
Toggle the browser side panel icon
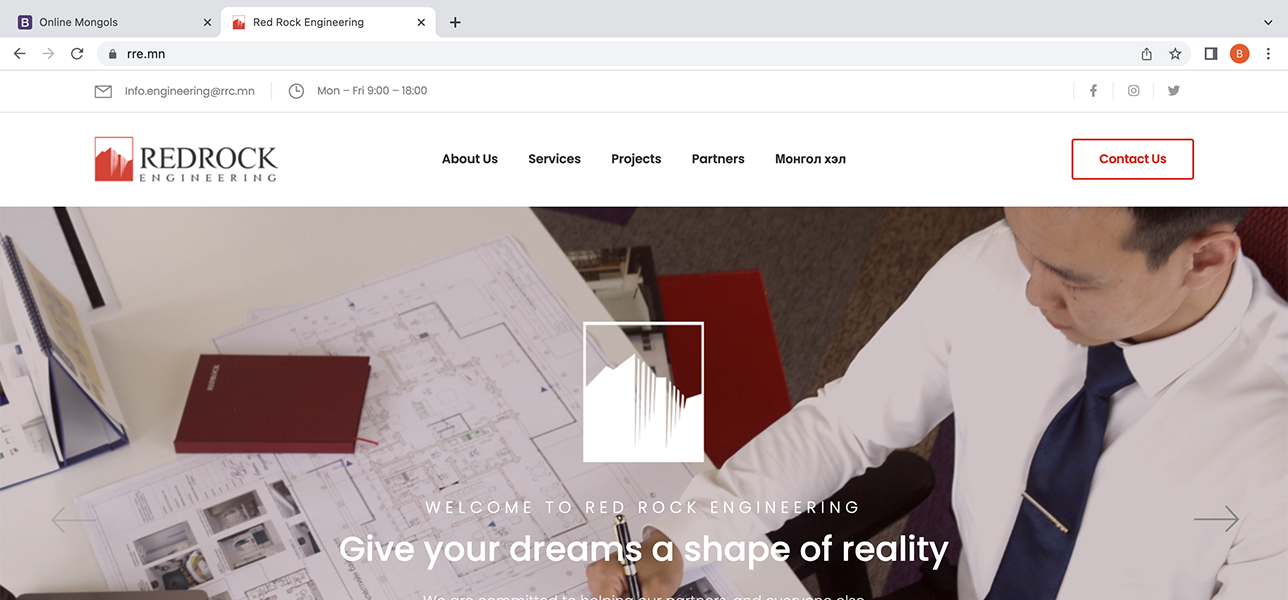click(1210, 54)
